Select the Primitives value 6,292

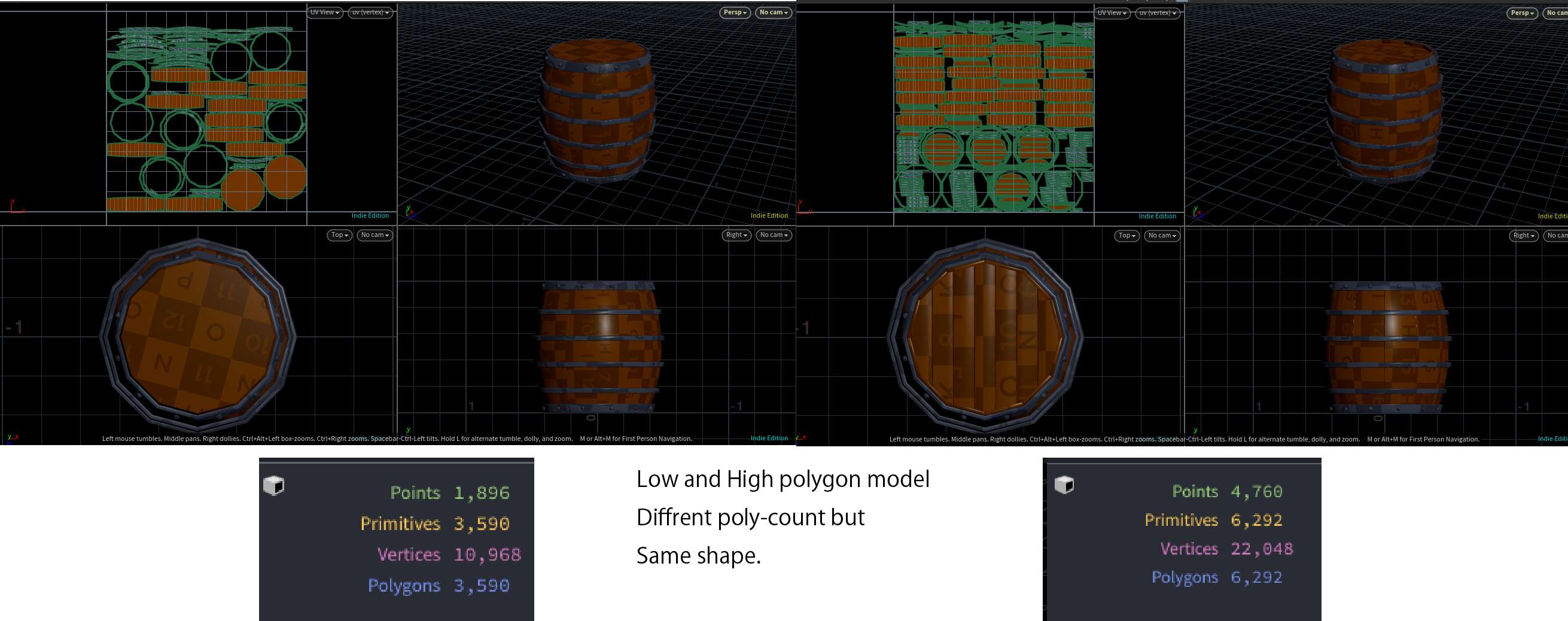tap(1256, 520)
